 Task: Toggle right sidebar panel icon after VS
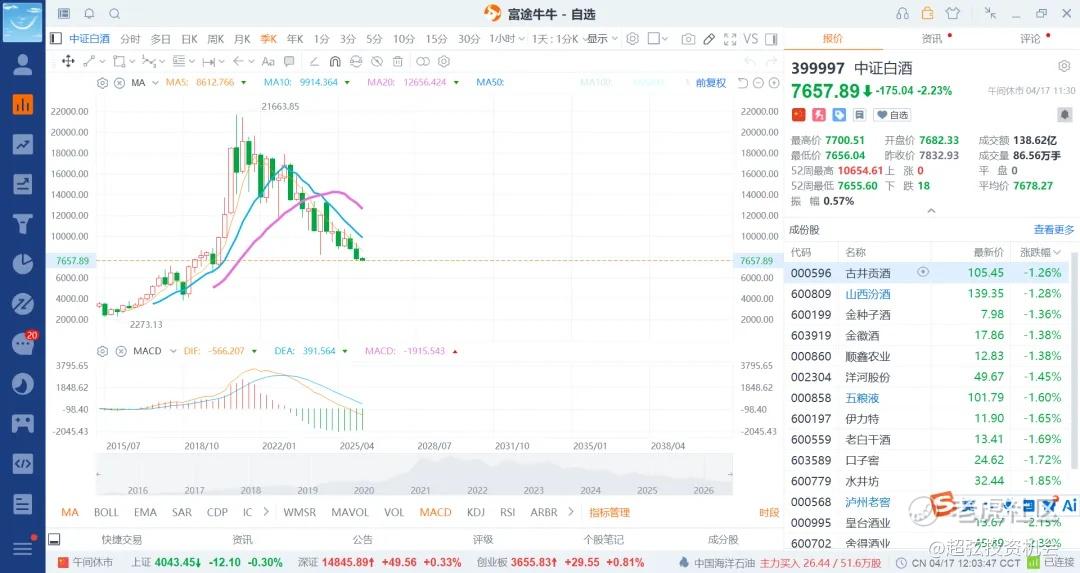771,39
